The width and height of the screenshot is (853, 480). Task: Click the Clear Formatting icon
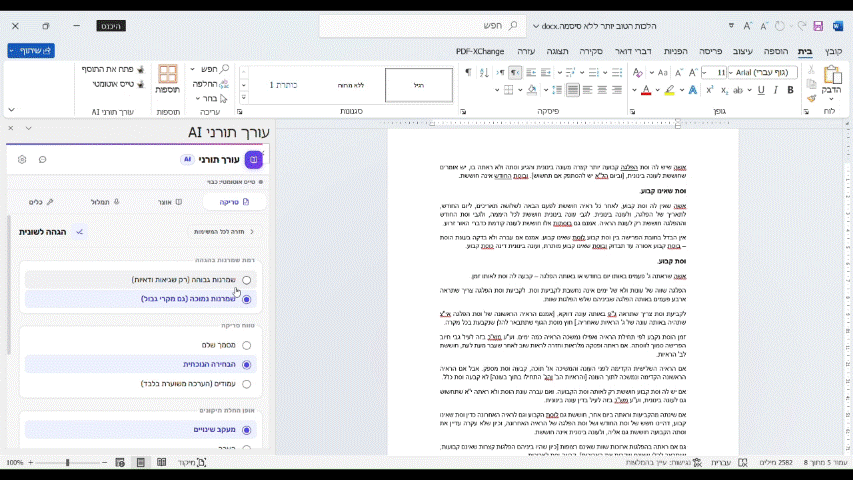(x=638, y=72)
